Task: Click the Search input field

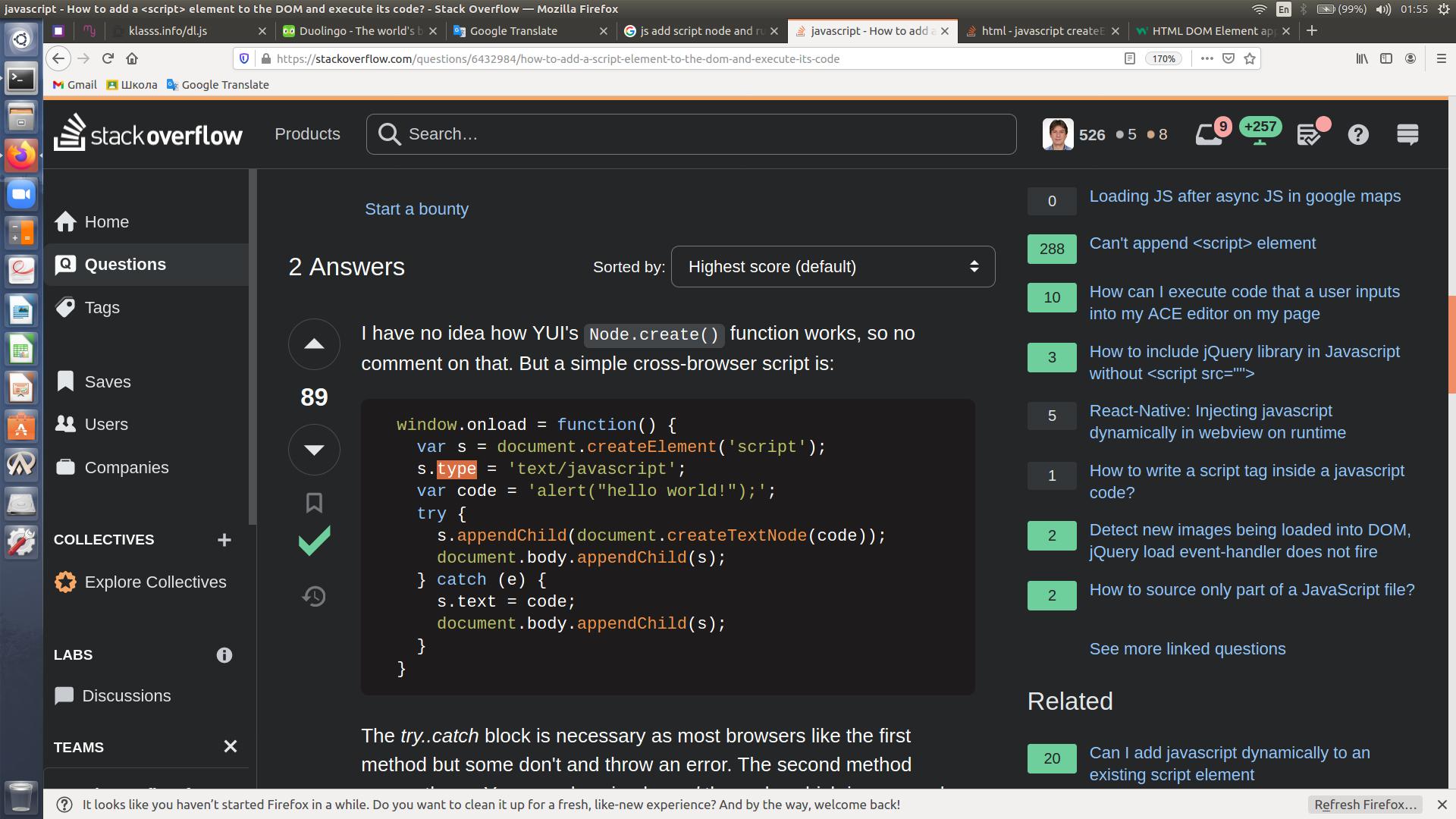Action: click(x=705, y=134)
